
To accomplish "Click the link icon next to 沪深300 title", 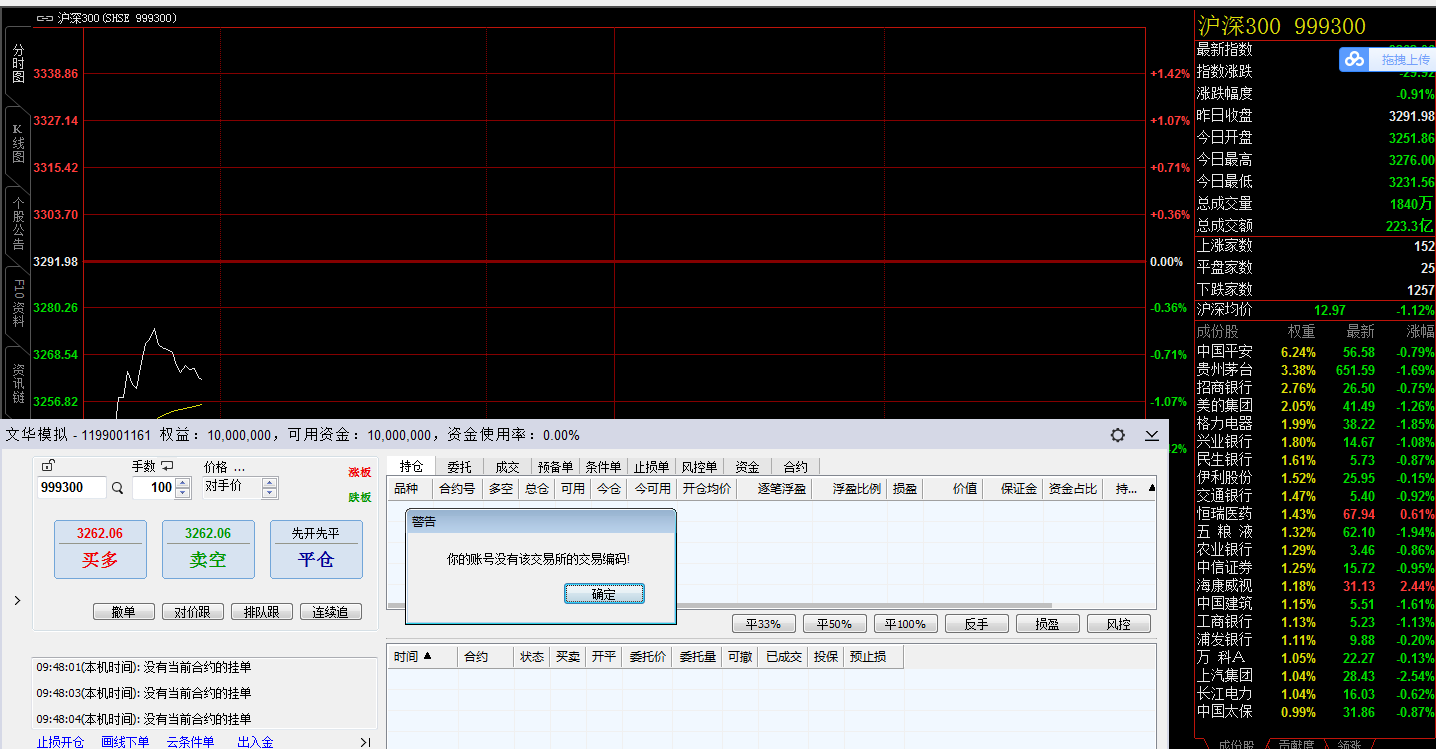I will (x=45, y=18).
